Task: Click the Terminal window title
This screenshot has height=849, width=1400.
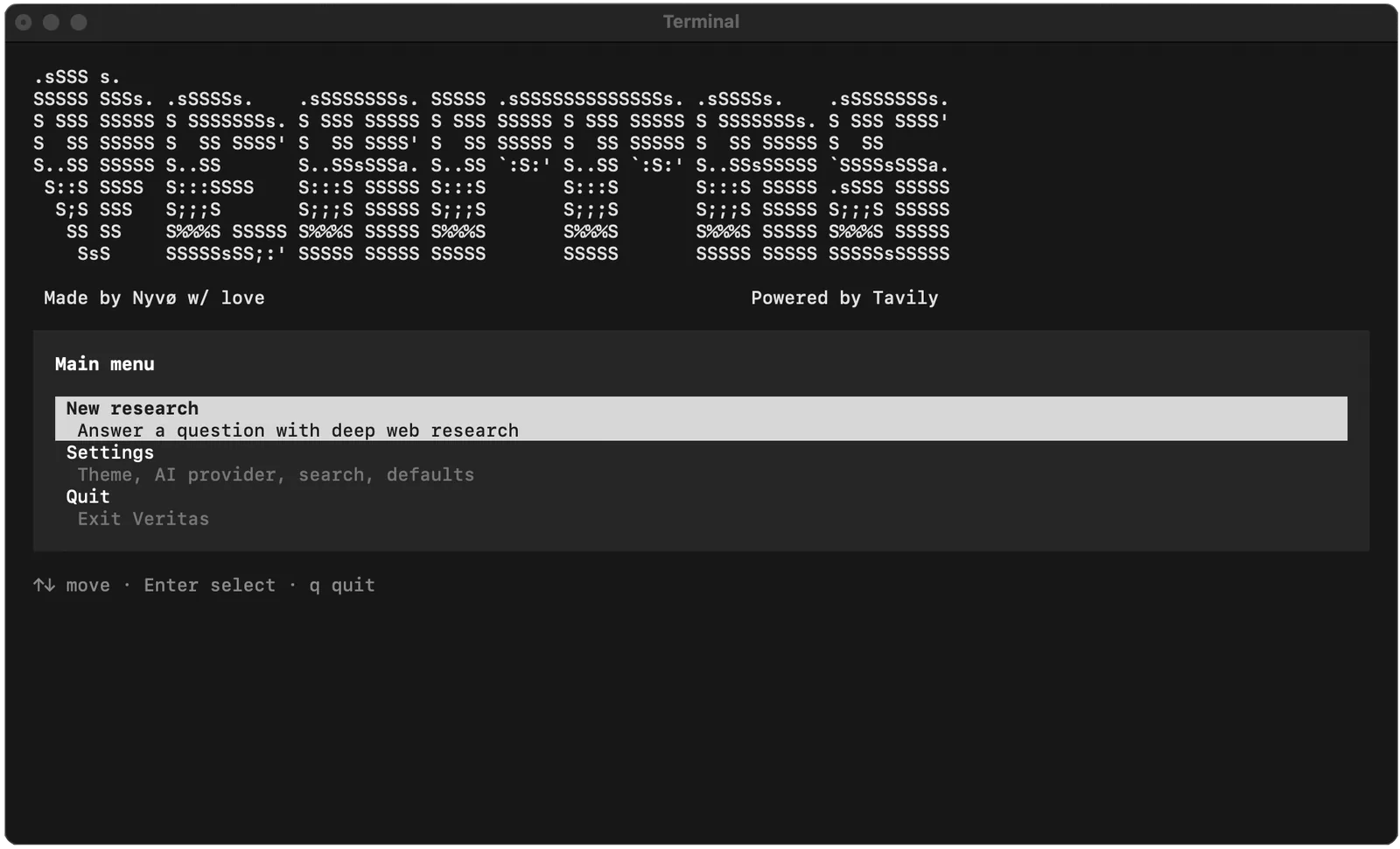Action: [701, 22]
